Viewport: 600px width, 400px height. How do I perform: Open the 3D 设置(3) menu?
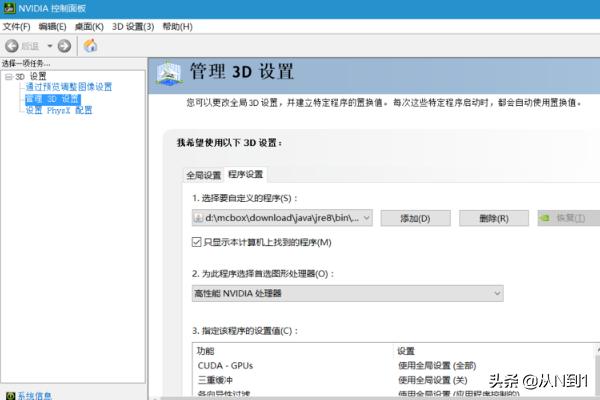[133, 27]
